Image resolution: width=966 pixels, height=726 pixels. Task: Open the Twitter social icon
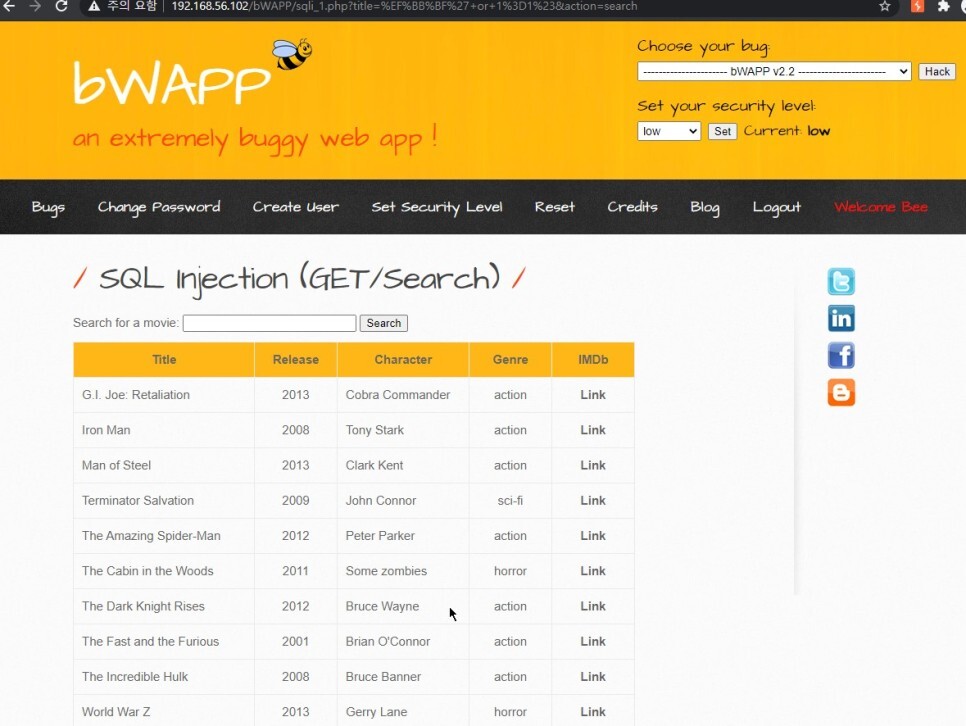(841, 282)
